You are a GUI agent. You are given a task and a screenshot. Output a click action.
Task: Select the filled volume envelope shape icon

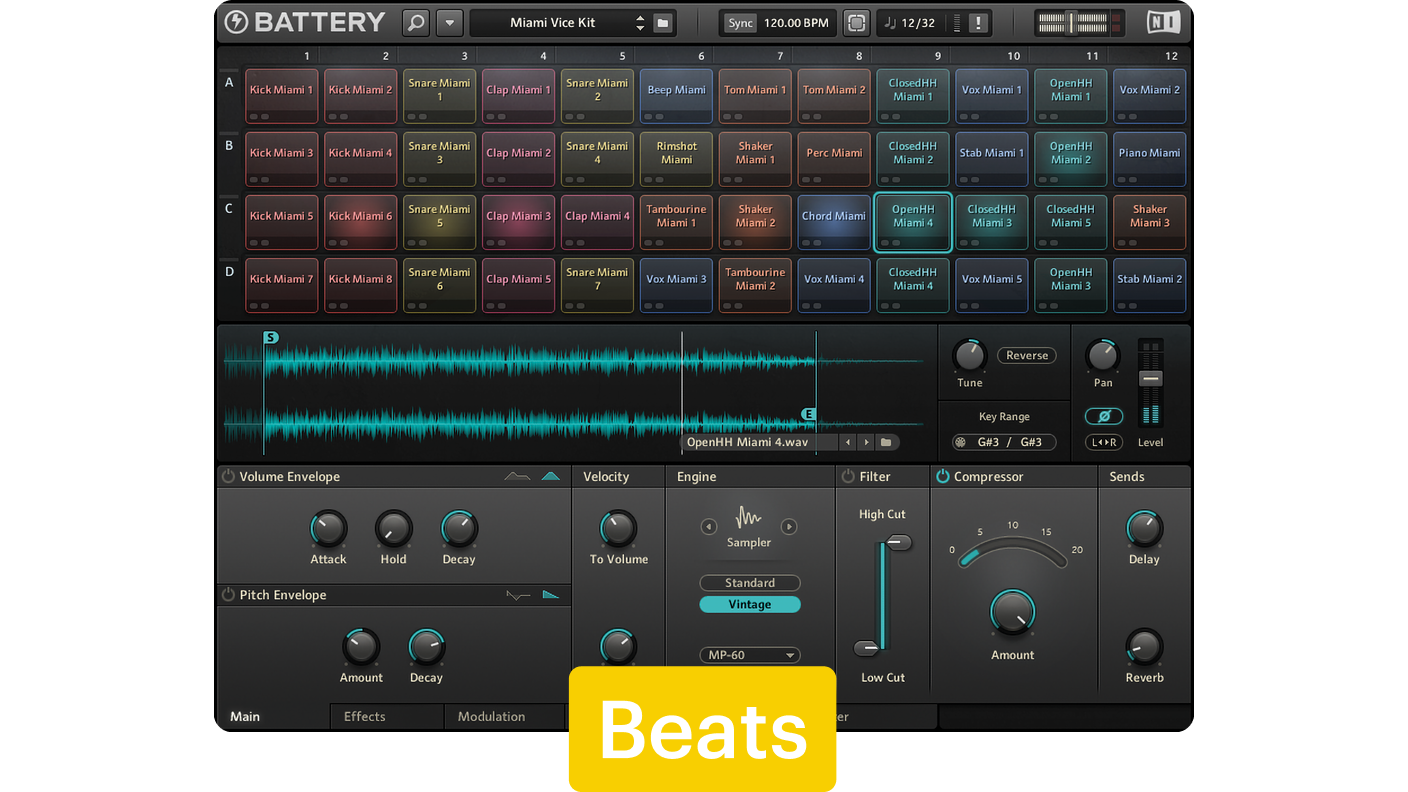pyautogui.click(x=551, y=477)
